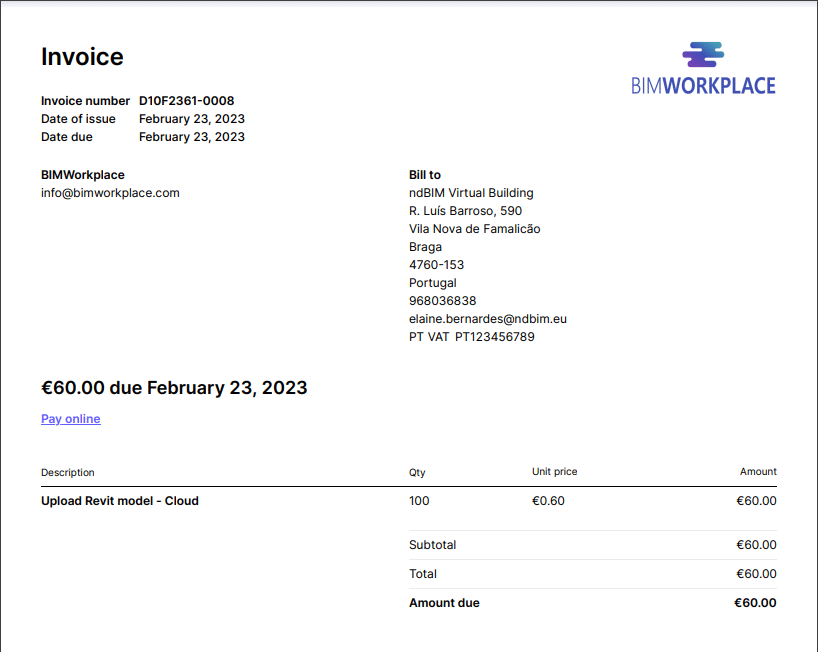The height and width of the screenshot is (652, 818).
Task: Select the quantity value 100
Action: [x=419, y=501]
